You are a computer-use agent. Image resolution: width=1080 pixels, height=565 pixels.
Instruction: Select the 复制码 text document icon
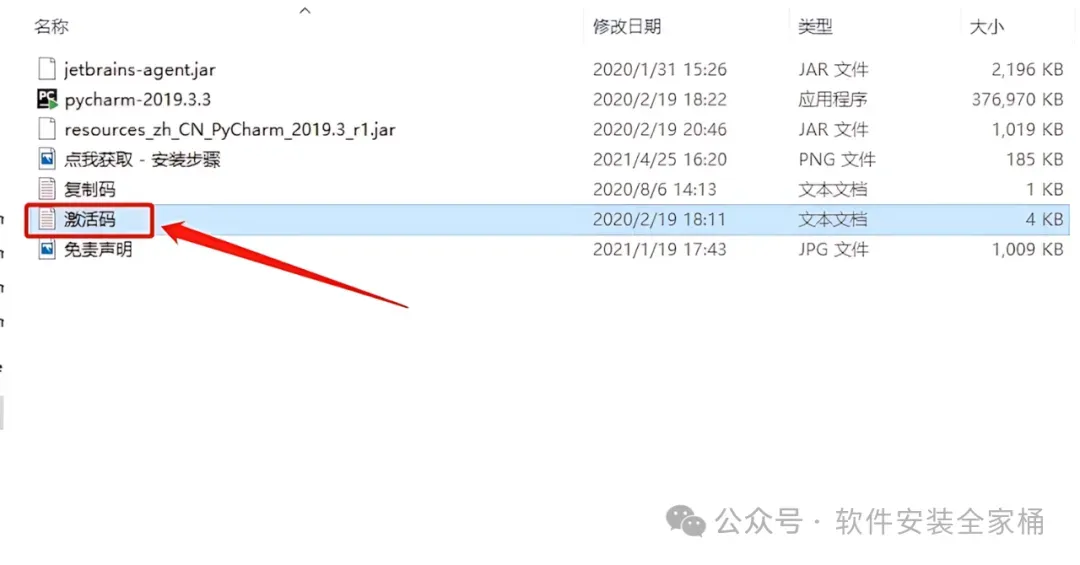(47, 189)
